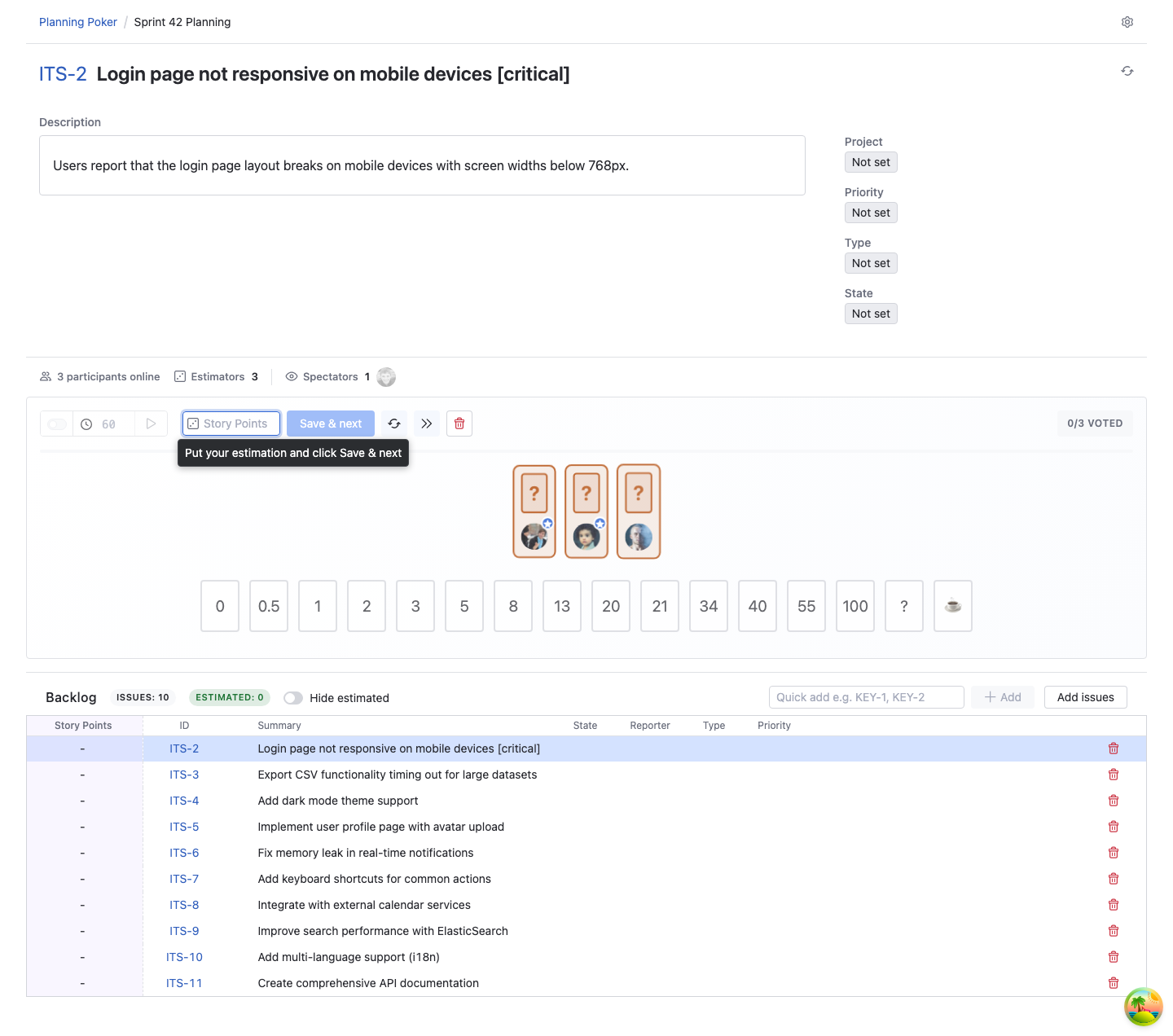Screen dimensions: 1173x1036
Task: Open the Priority Not set dropdown
Action: [x=871, y=213]
